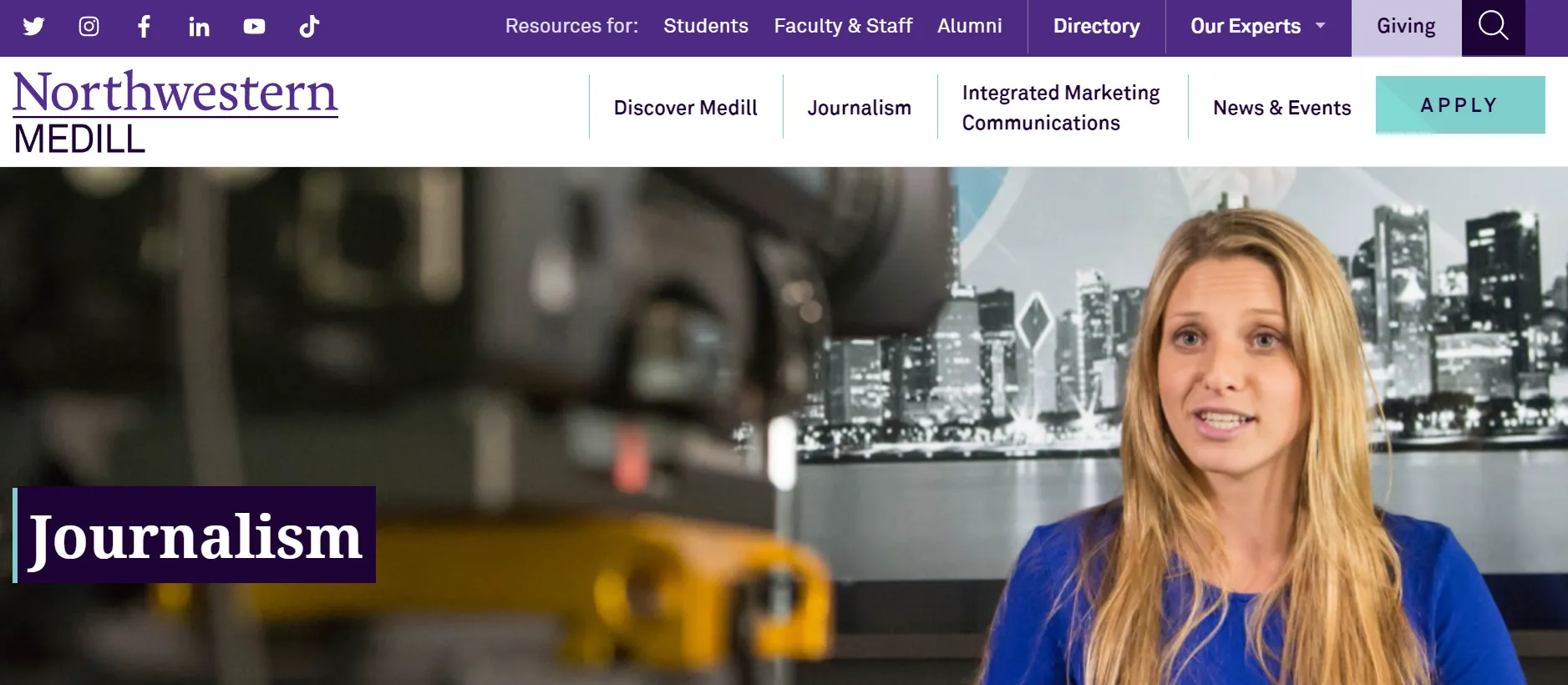This screenshot has width=1568, height=685.
Task: Open the Discover Medill menu
Action: tap(685, 108)
